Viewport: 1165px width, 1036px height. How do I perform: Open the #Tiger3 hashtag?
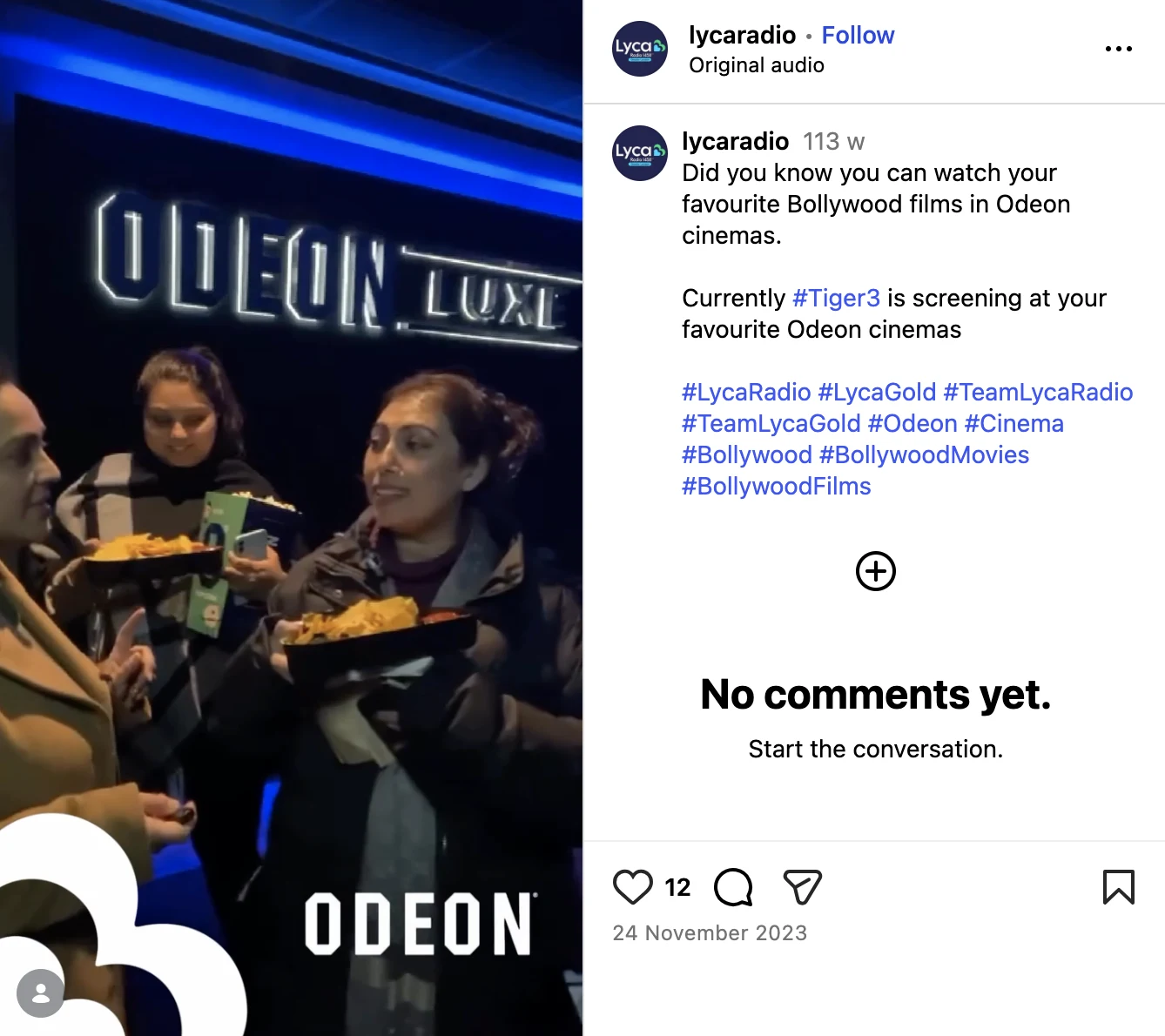click(837, 298)
